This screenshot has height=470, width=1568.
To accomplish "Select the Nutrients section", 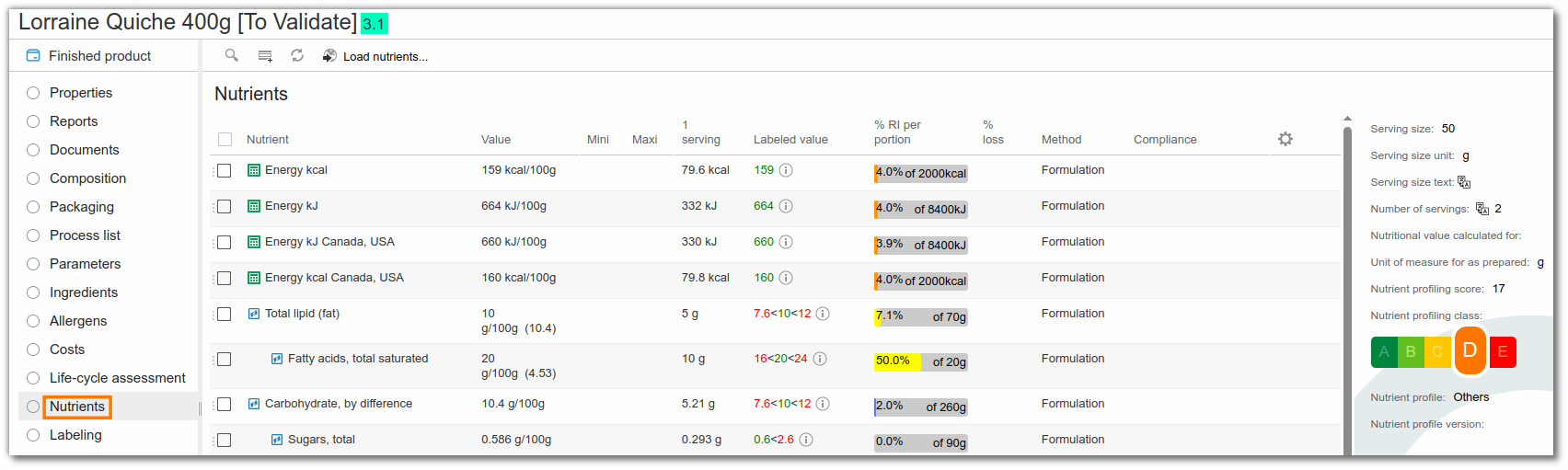I will click(77, 407).
